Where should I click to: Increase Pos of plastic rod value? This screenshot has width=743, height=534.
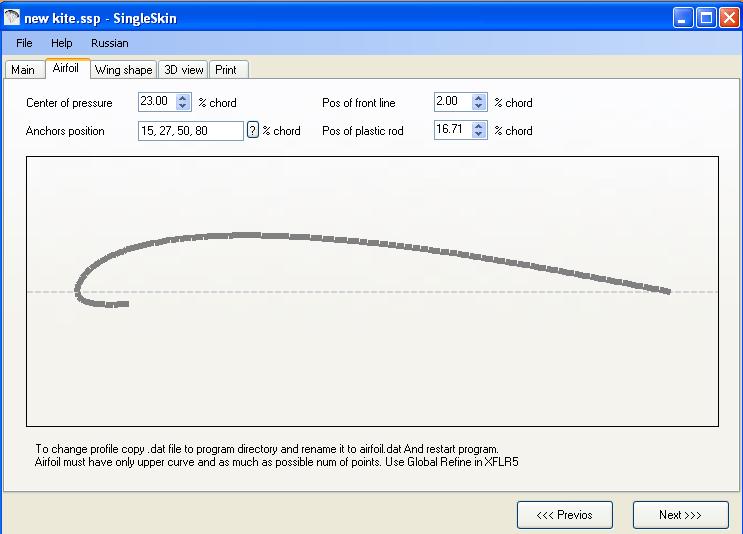pyautogui.click(x=479, y=126)
